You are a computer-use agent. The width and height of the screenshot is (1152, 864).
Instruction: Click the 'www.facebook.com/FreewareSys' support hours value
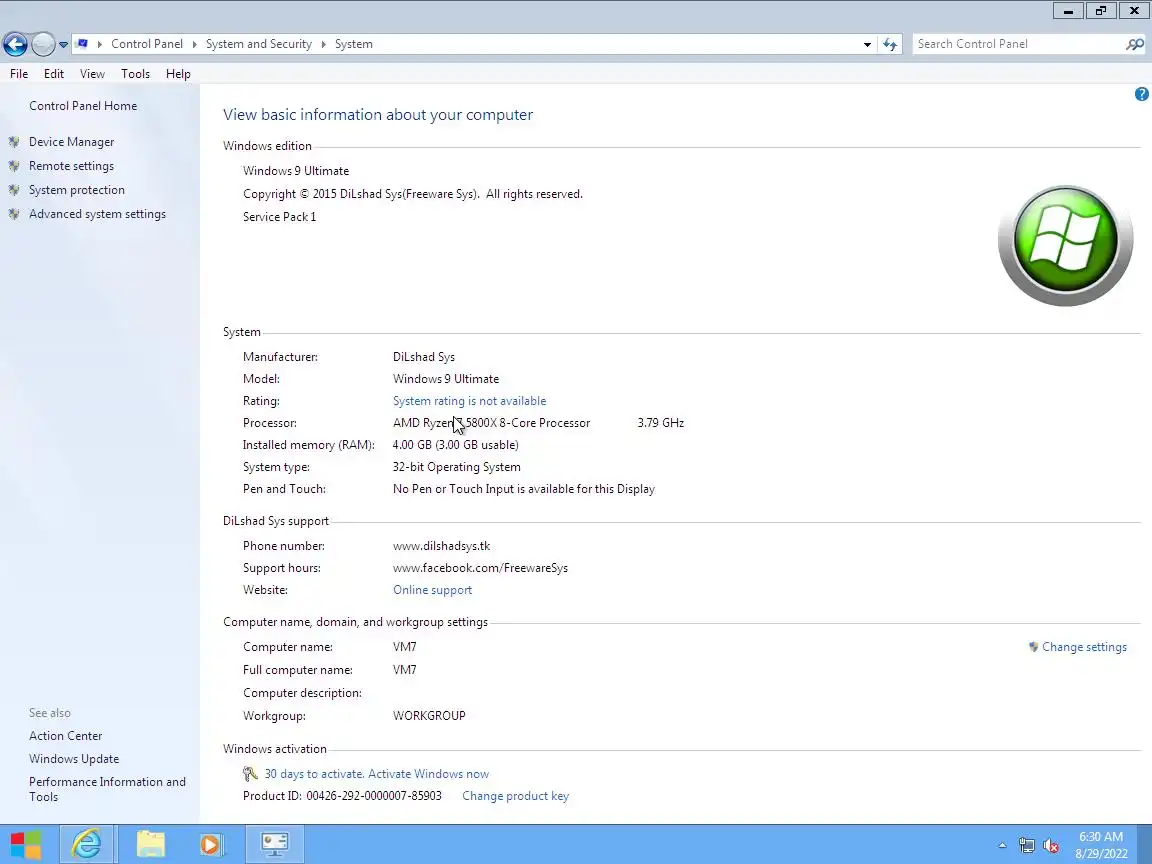[480, 568]
